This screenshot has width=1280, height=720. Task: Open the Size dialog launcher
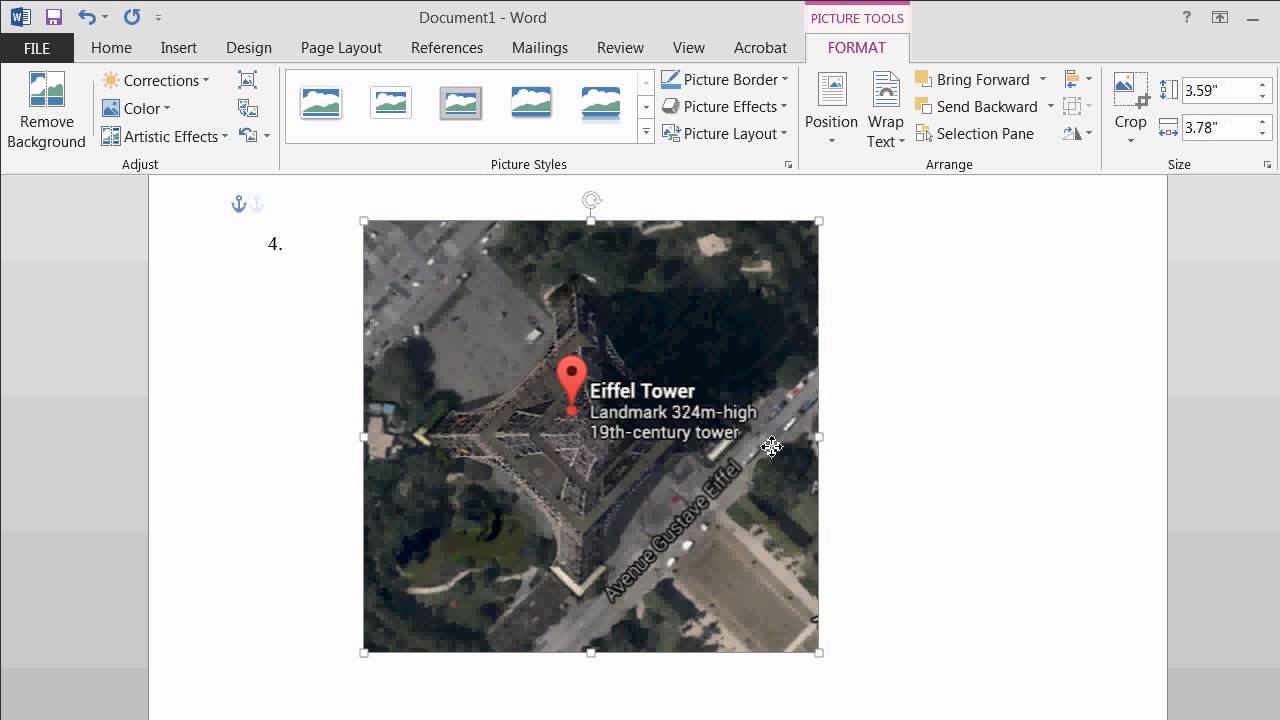(x=1267, y=164)
